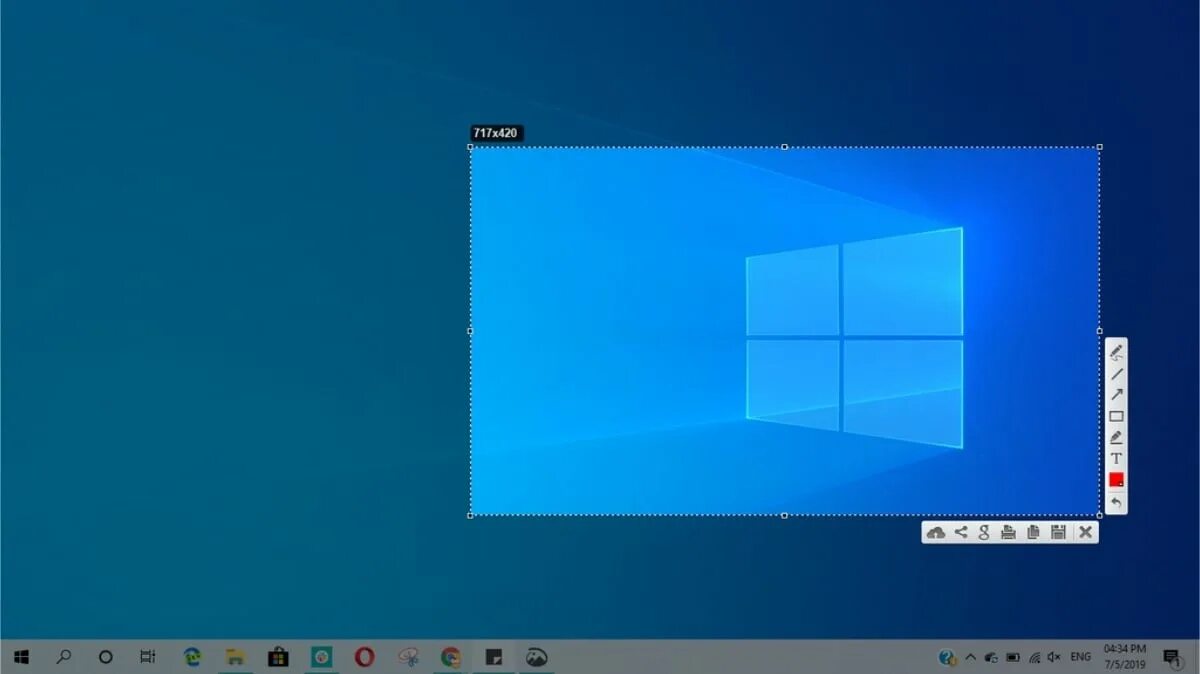Click the muted volume speaker icon
The height and width of the screenshot is (674, 1200).
tap(1054, 657)
